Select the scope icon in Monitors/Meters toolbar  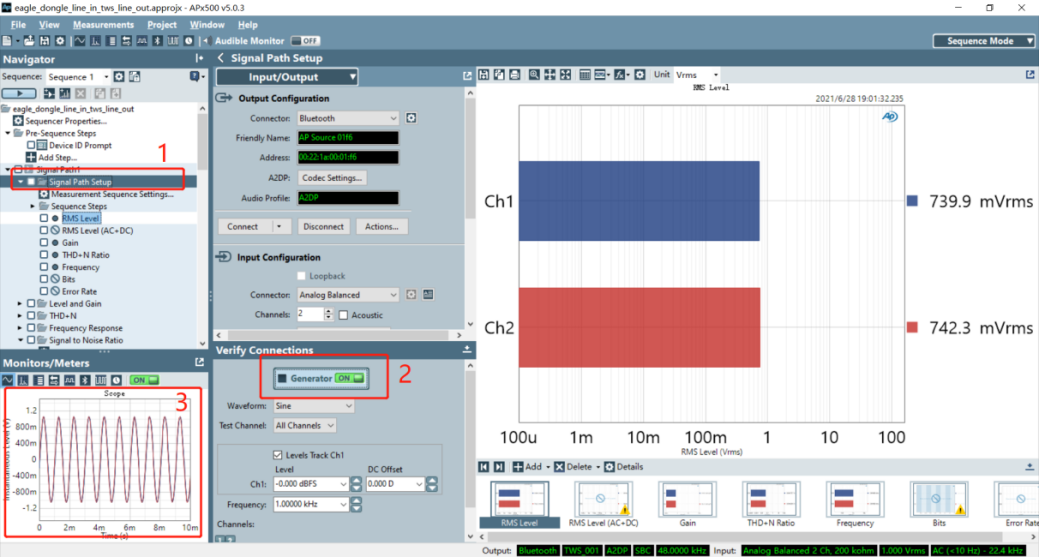[7, 380]
